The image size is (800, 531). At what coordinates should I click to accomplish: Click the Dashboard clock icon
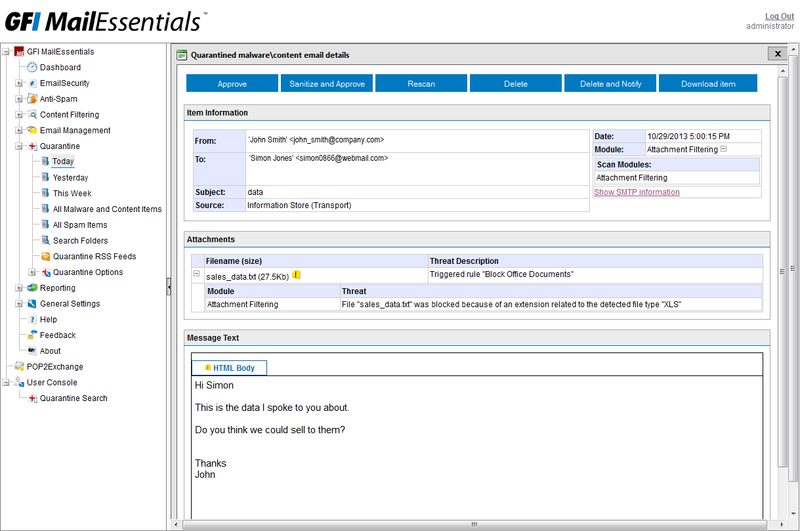[32, 67]
